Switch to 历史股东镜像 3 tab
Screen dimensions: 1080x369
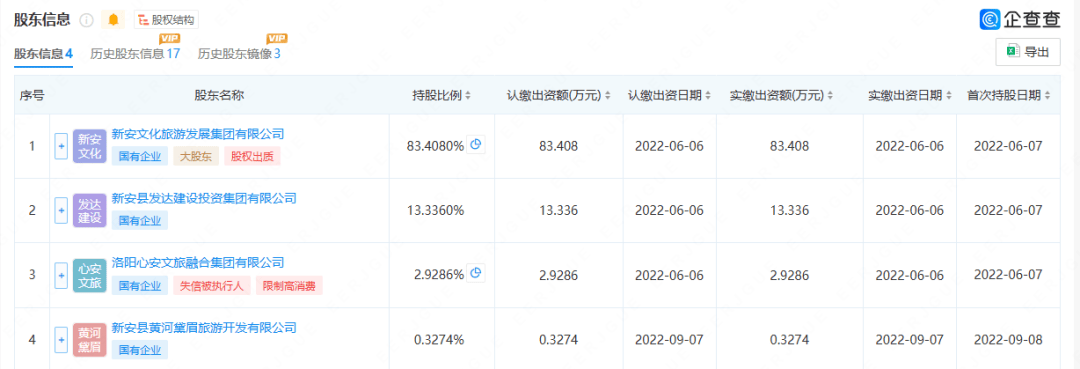[239, 54]
